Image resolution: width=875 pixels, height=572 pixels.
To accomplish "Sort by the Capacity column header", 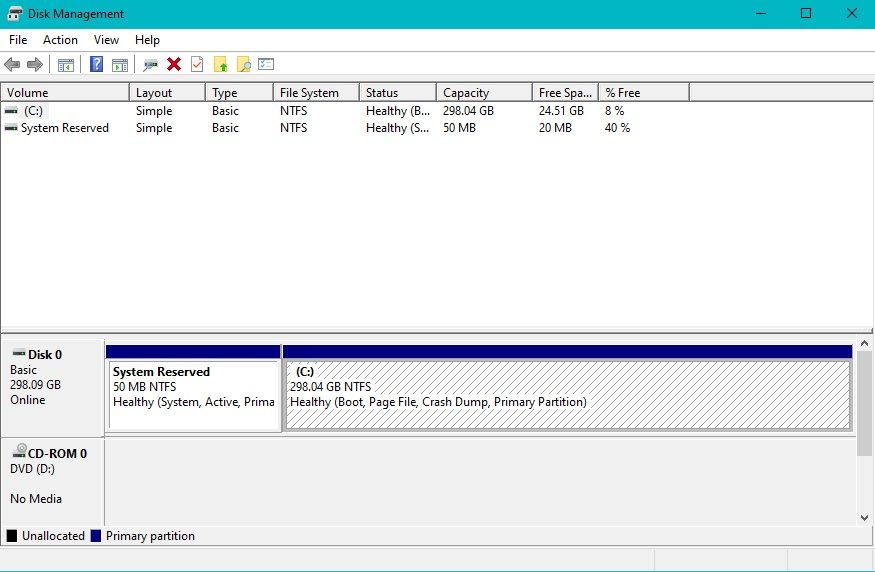I will pos(466,93).
